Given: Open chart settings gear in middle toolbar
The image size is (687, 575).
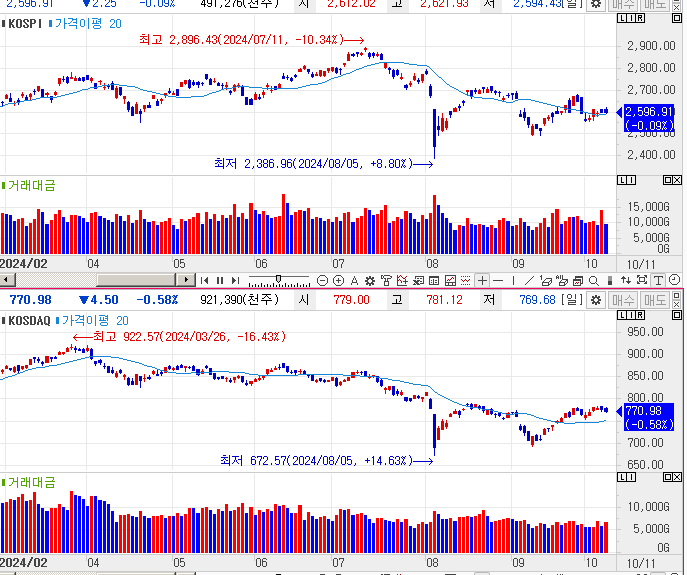Looking at the screenshot, I should tap(370, 280).
